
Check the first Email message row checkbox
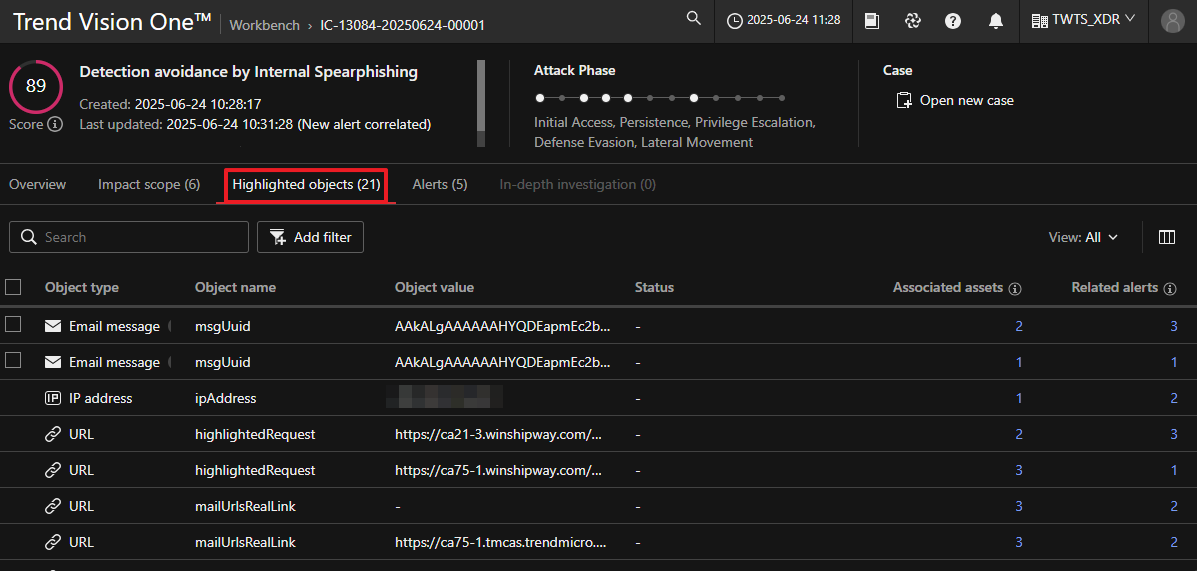click(13, 325)
